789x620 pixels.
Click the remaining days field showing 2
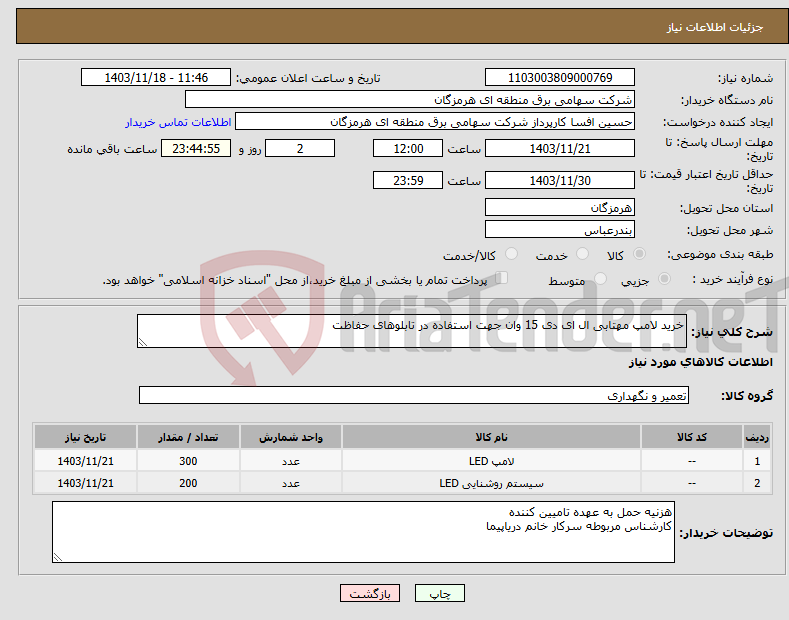coord(300,148)
